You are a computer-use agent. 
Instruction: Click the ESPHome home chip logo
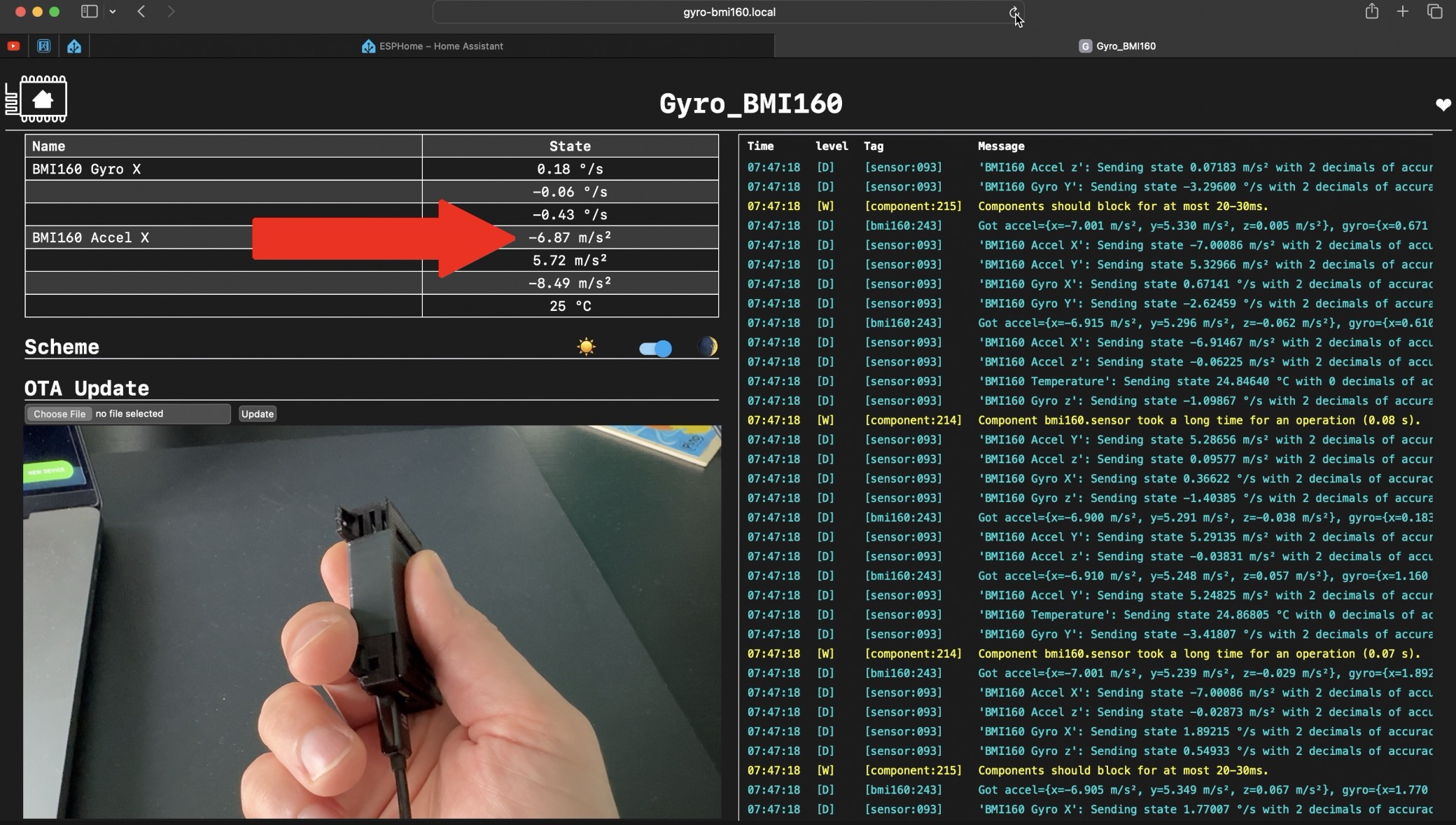pyautogui.click(x=36, y=99)
